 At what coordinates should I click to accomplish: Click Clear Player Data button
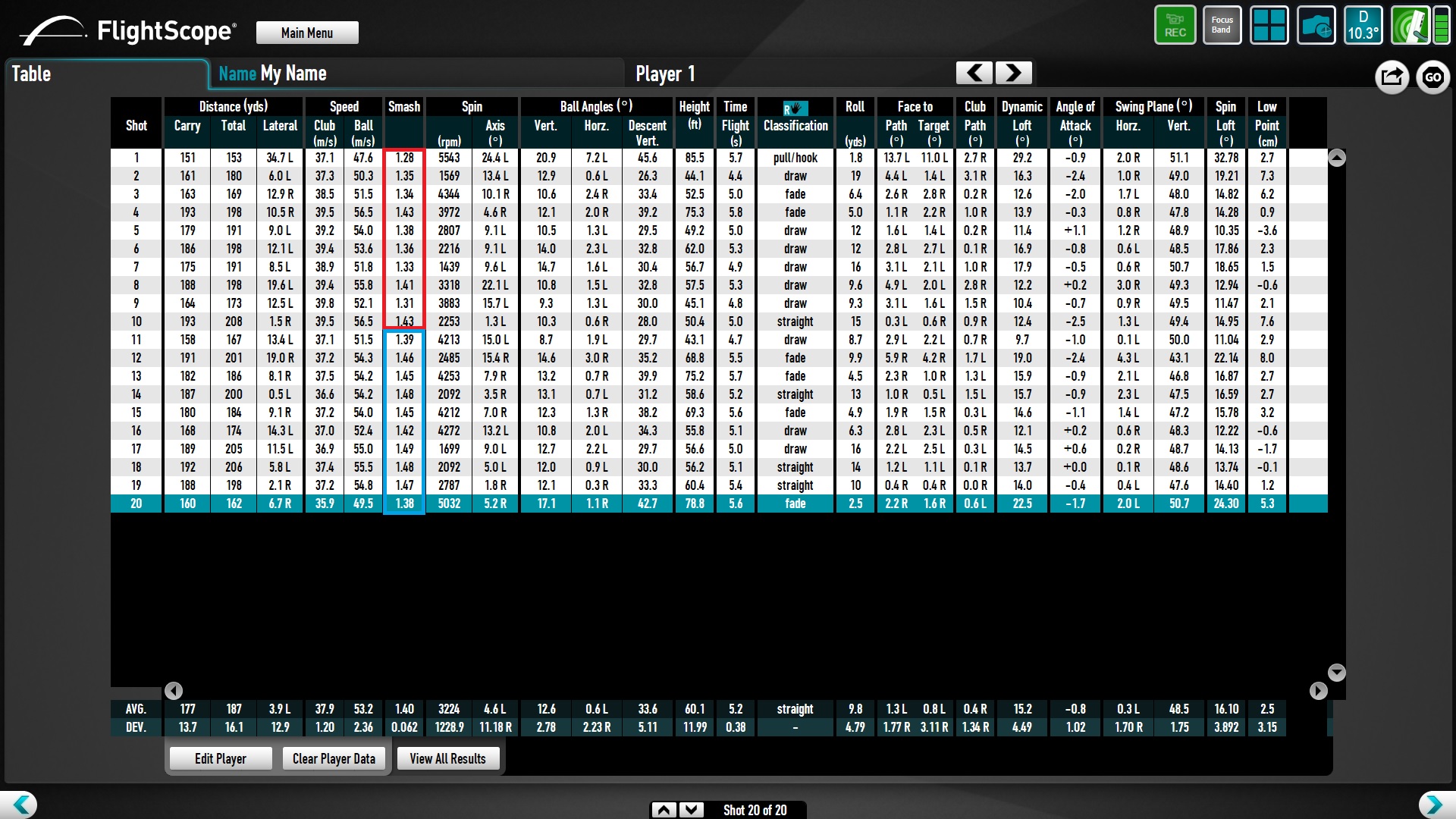[334, 758]
